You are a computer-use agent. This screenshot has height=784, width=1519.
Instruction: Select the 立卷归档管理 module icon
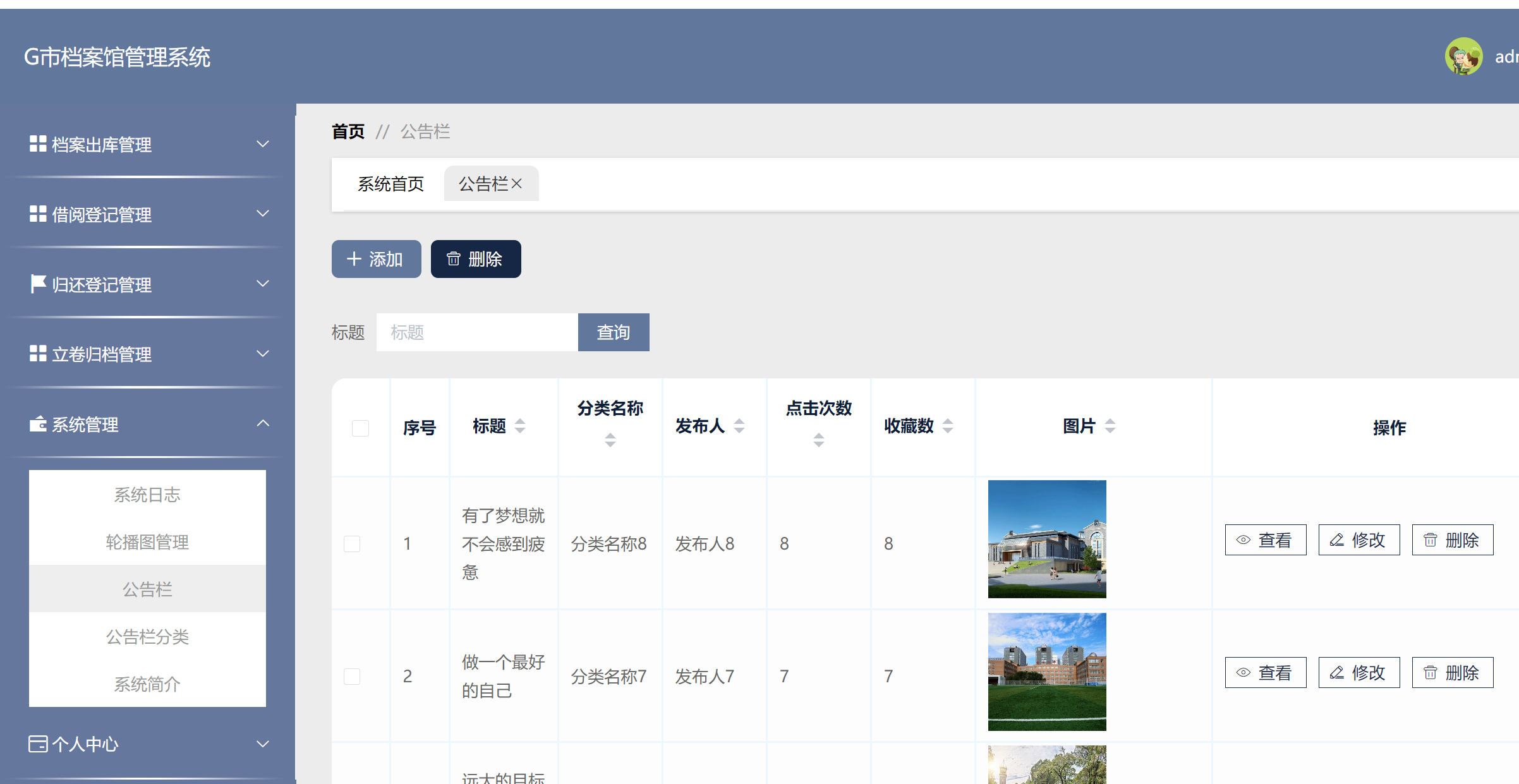37,354
